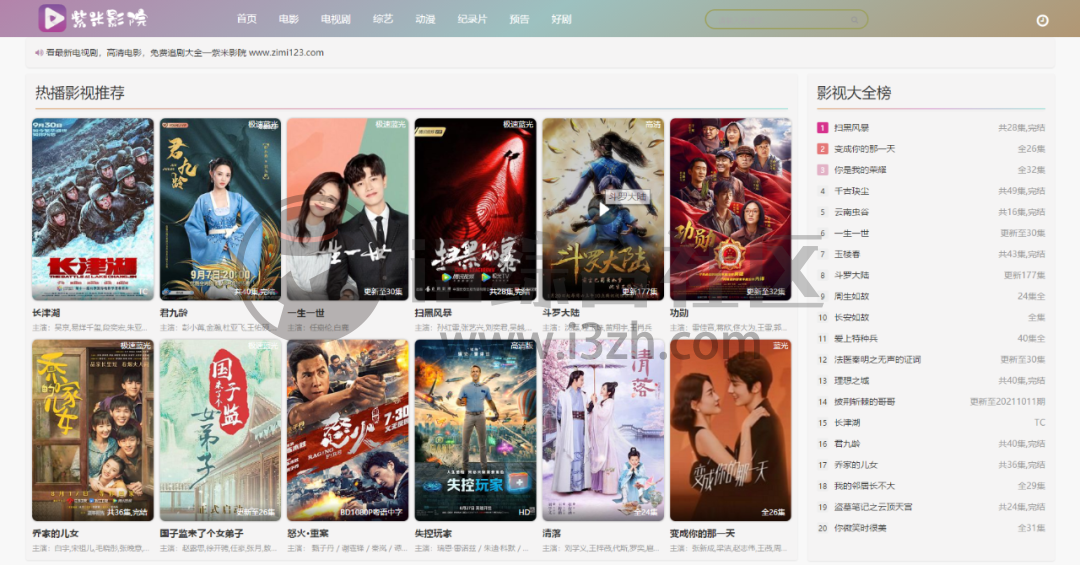The image size is (1080, 565).
Task: Click 变成你的那一天 title under poster
Action: [703, 533]
